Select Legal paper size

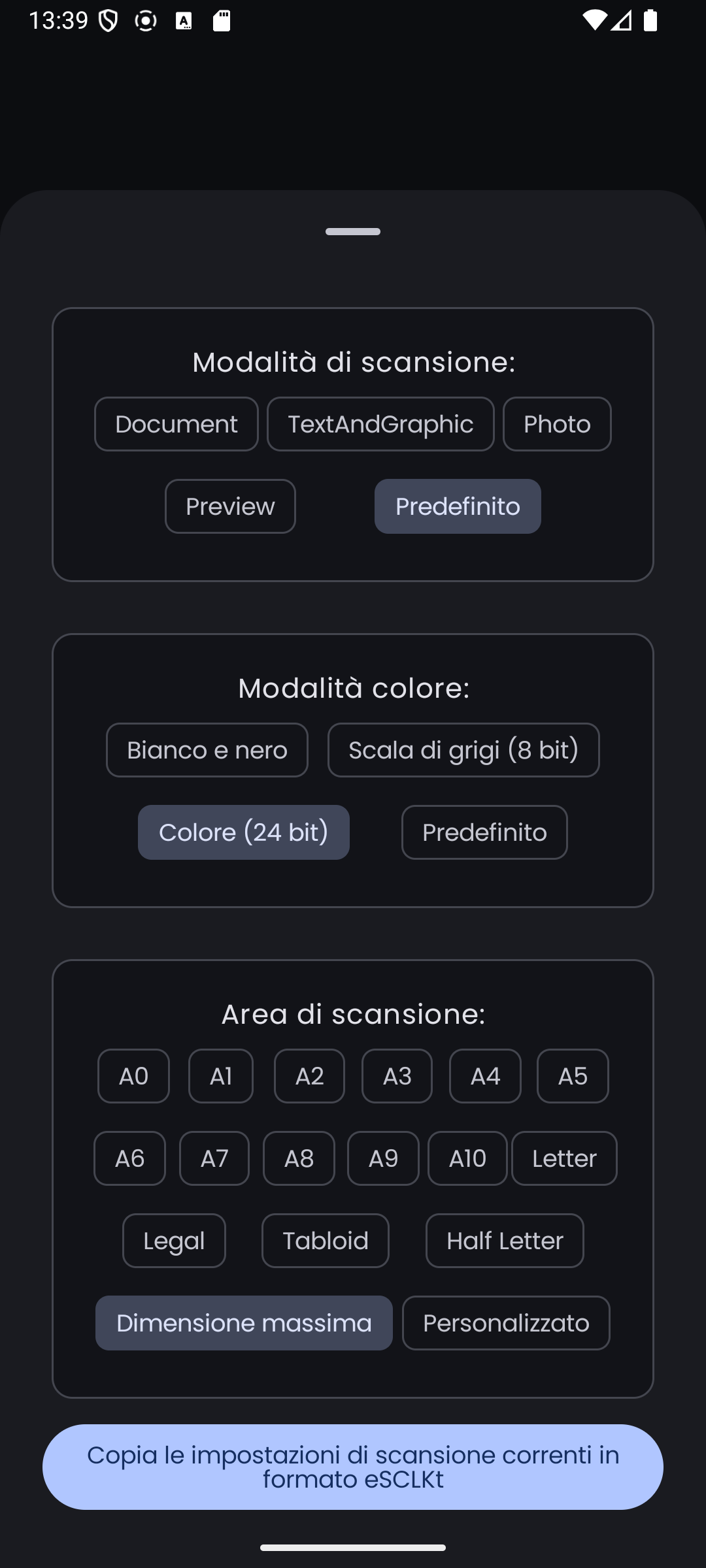174,1241
